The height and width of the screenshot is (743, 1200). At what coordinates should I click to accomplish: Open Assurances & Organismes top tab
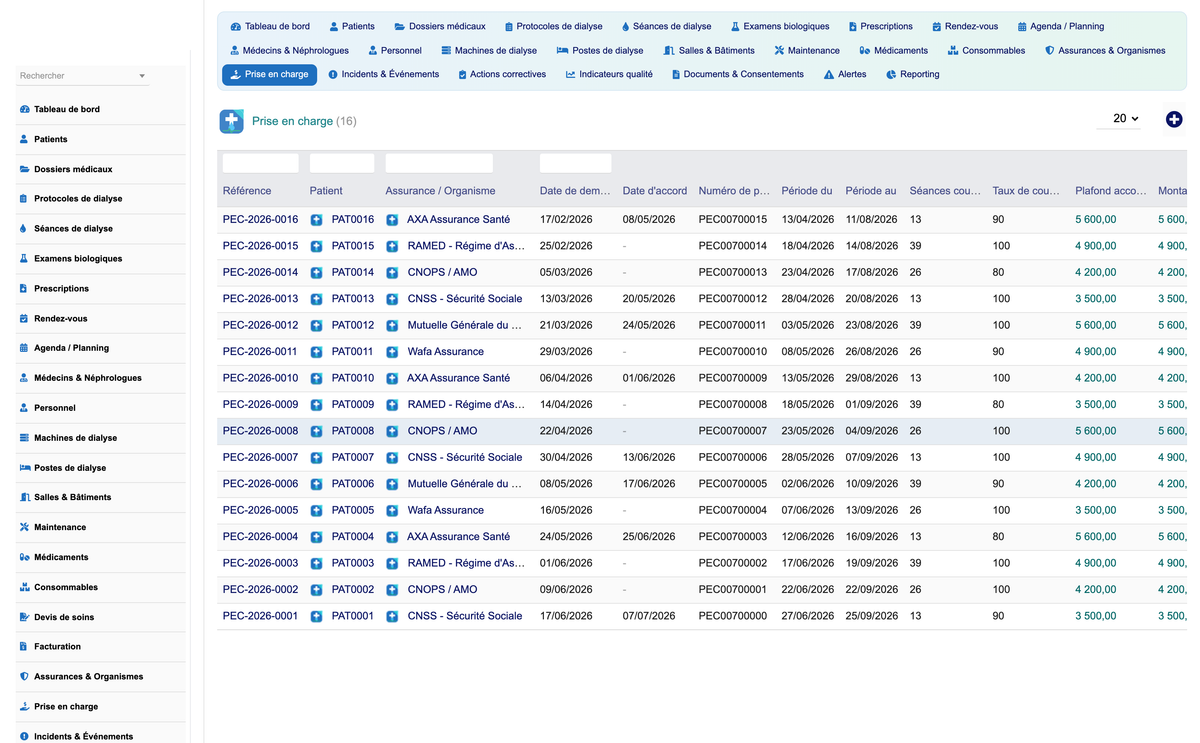(x=1105, y=51)
